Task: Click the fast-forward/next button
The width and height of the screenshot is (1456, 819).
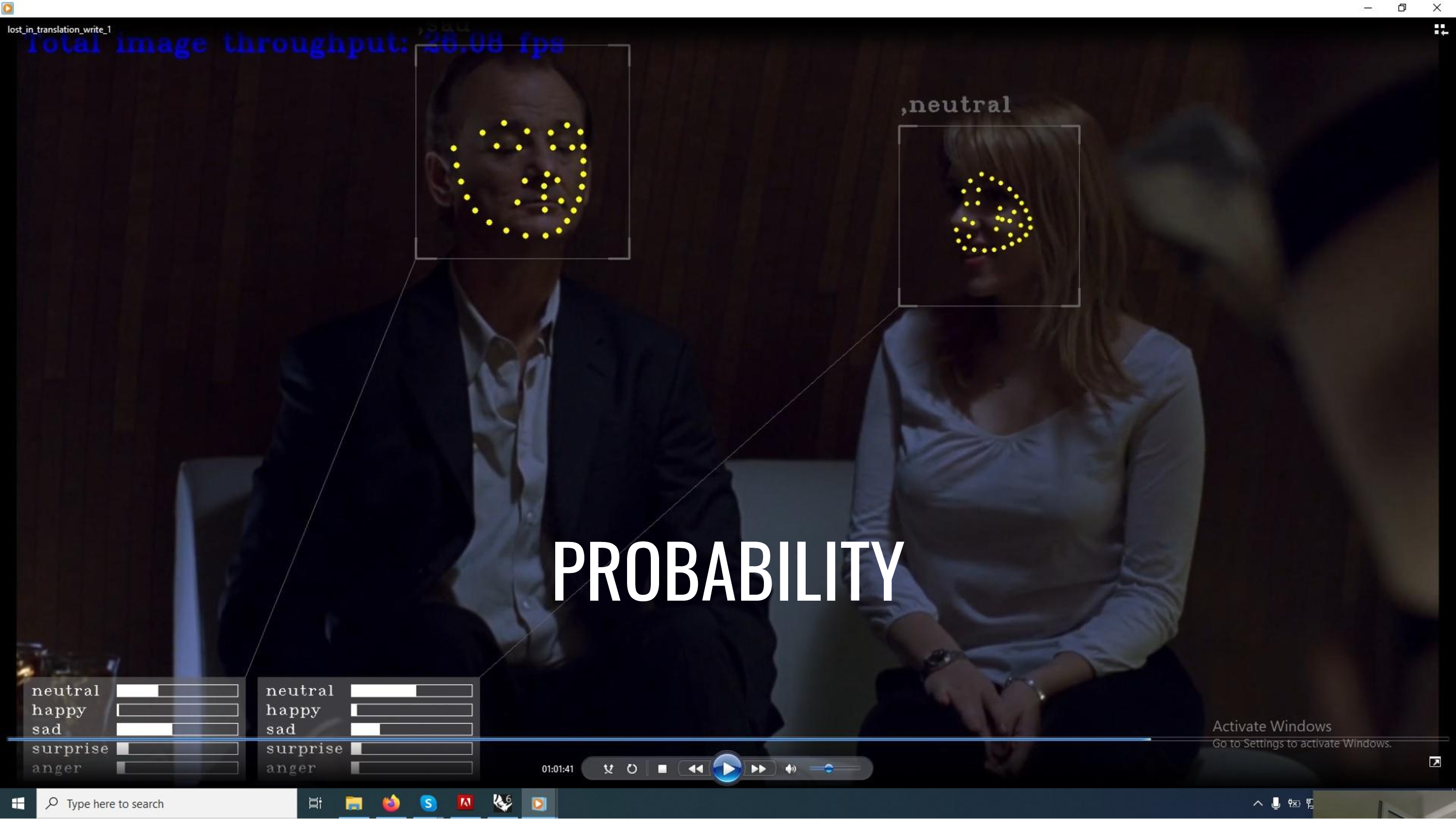Action: click(759, 769)
